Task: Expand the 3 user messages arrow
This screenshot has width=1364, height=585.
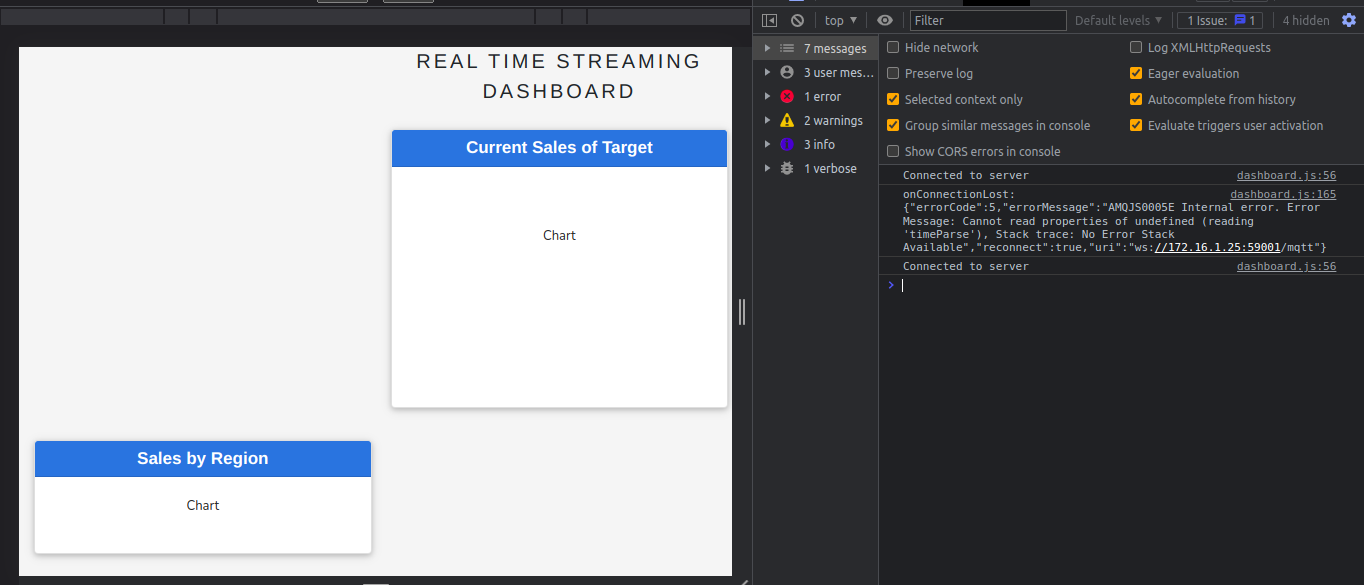Action: click(767, 72)
